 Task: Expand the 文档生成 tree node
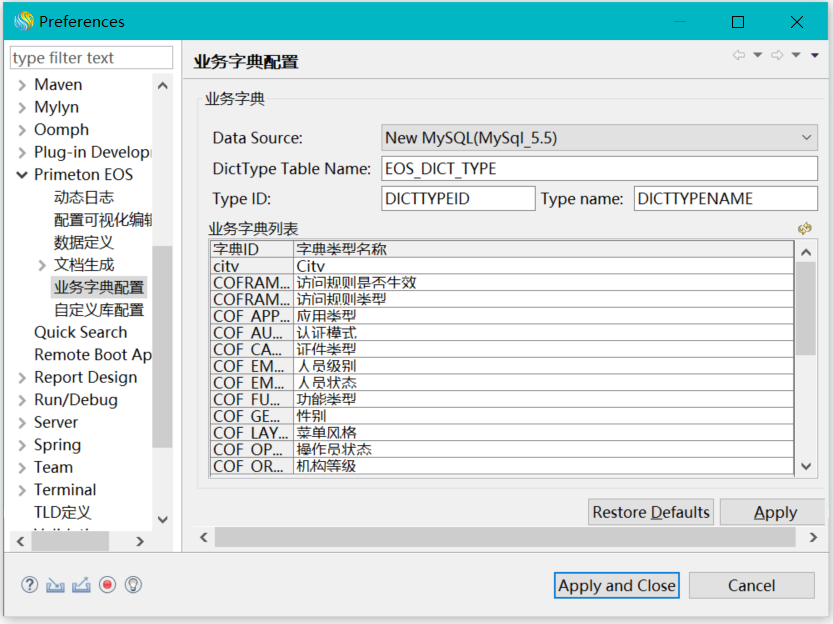42,265
